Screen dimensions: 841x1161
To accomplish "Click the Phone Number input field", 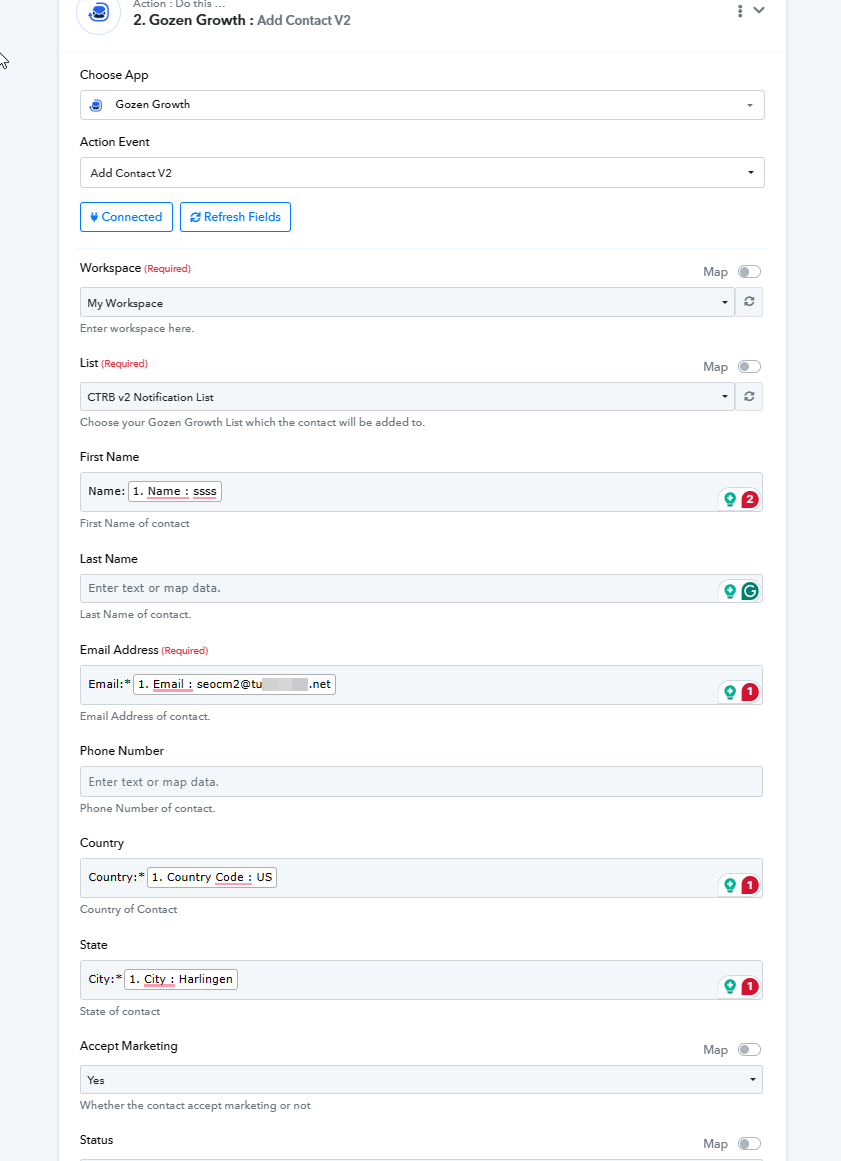I will pyautogui.click(x=421, y=782).
